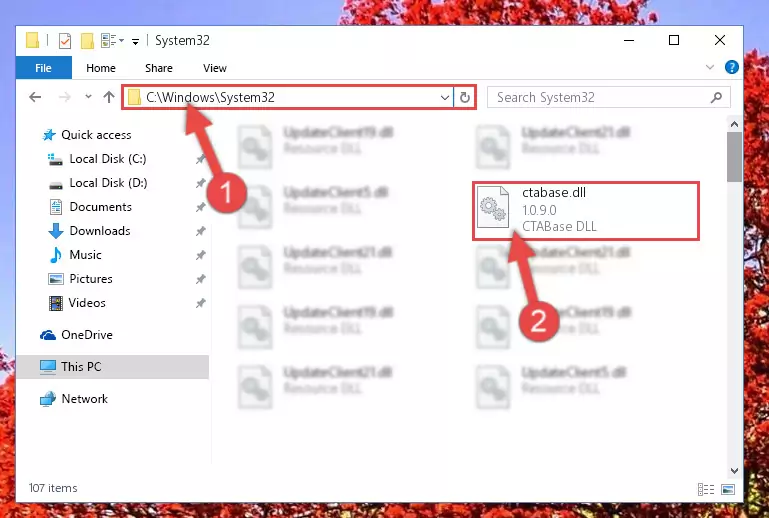Click the 107 items status text
This screenshot has height=518, width=769.
click(x=53, y=488)
